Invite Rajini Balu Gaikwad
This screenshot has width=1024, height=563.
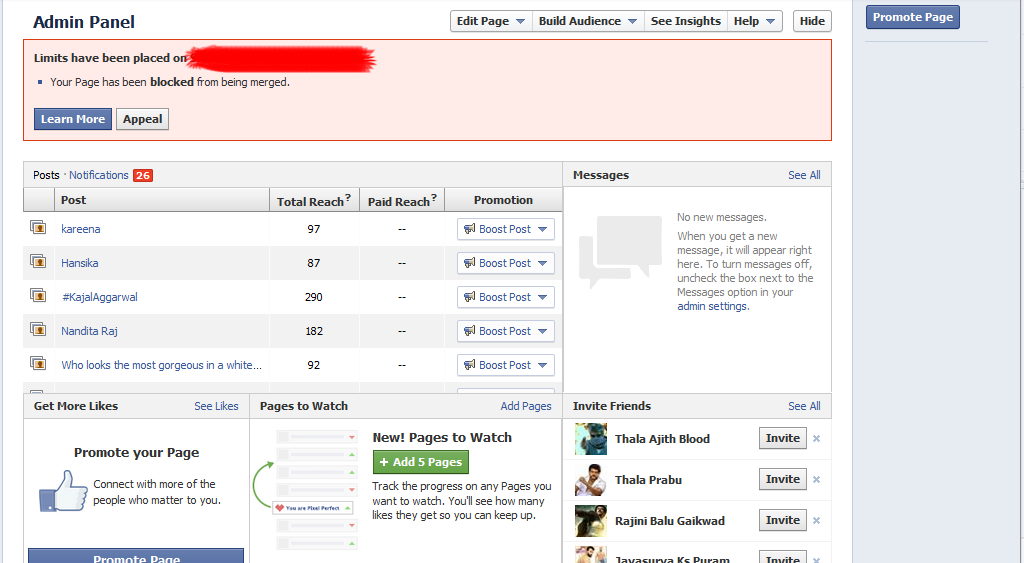point(783,521)
